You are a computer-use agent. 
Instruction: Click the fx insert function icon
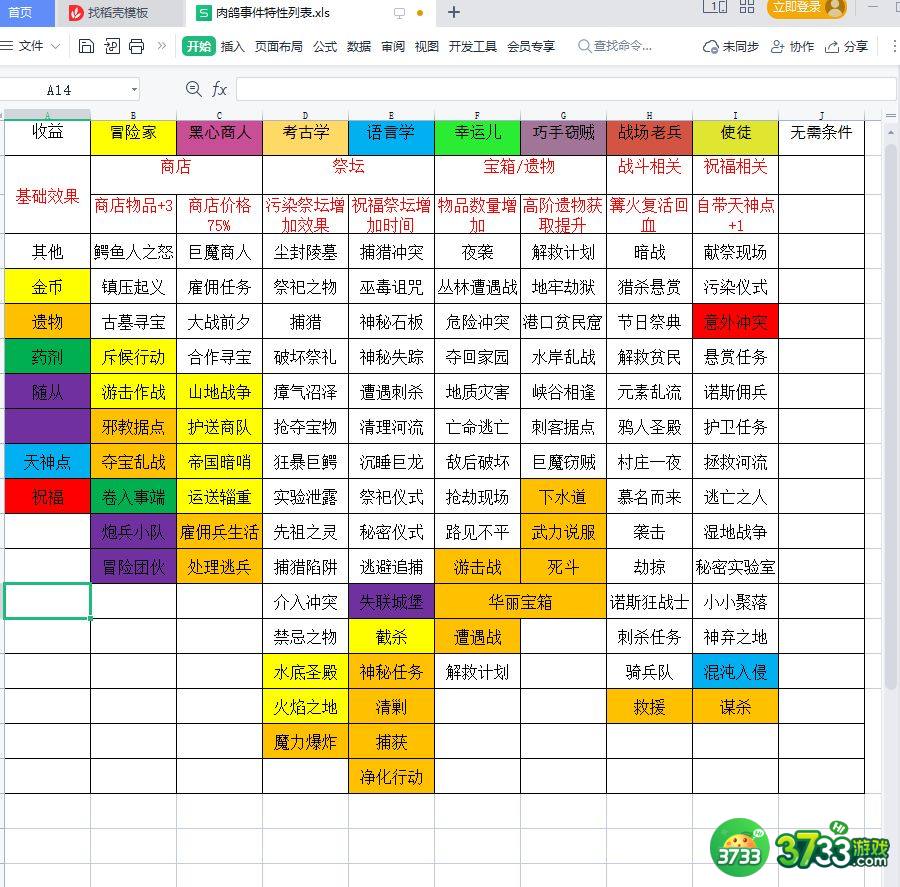click(220, 90)
